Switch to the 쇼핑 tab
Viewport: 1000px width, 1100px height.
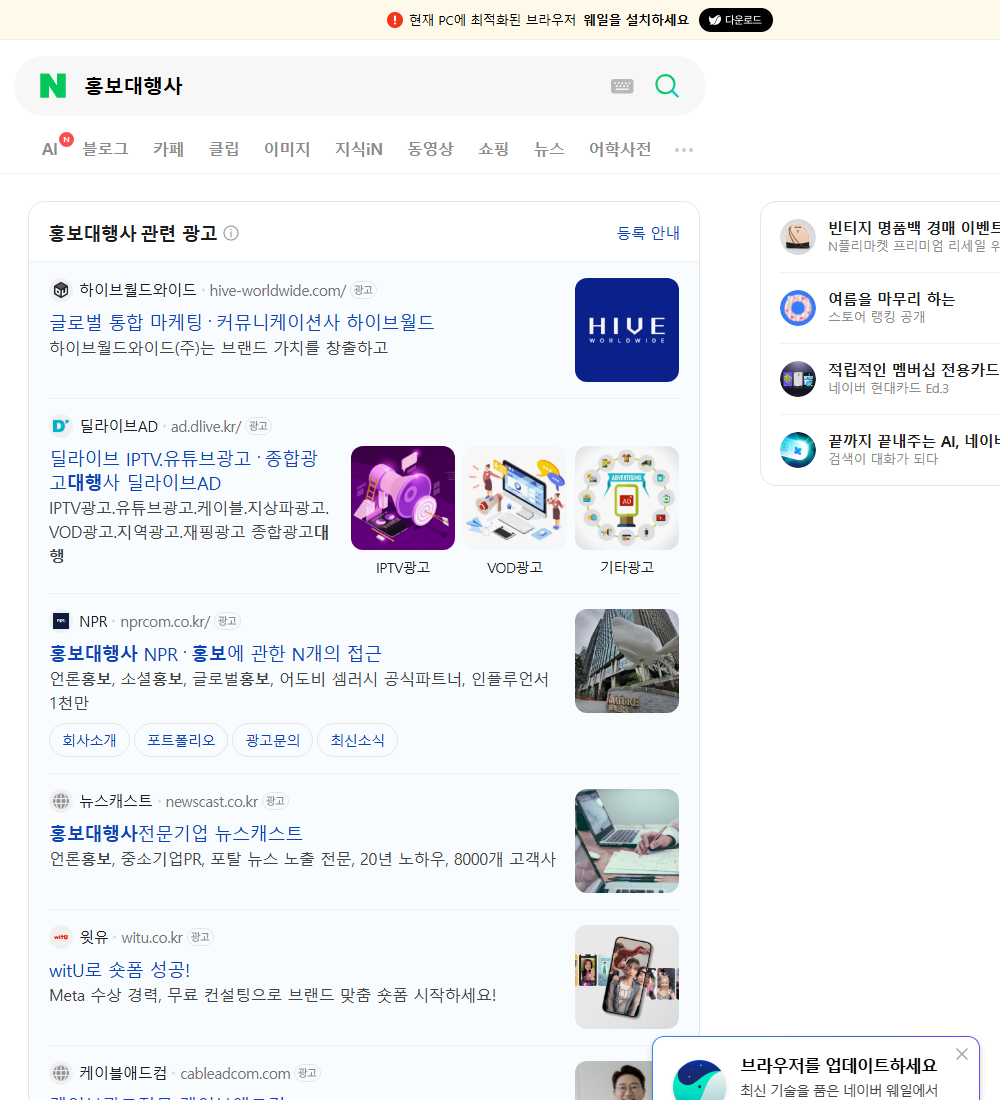coord(493,149)
